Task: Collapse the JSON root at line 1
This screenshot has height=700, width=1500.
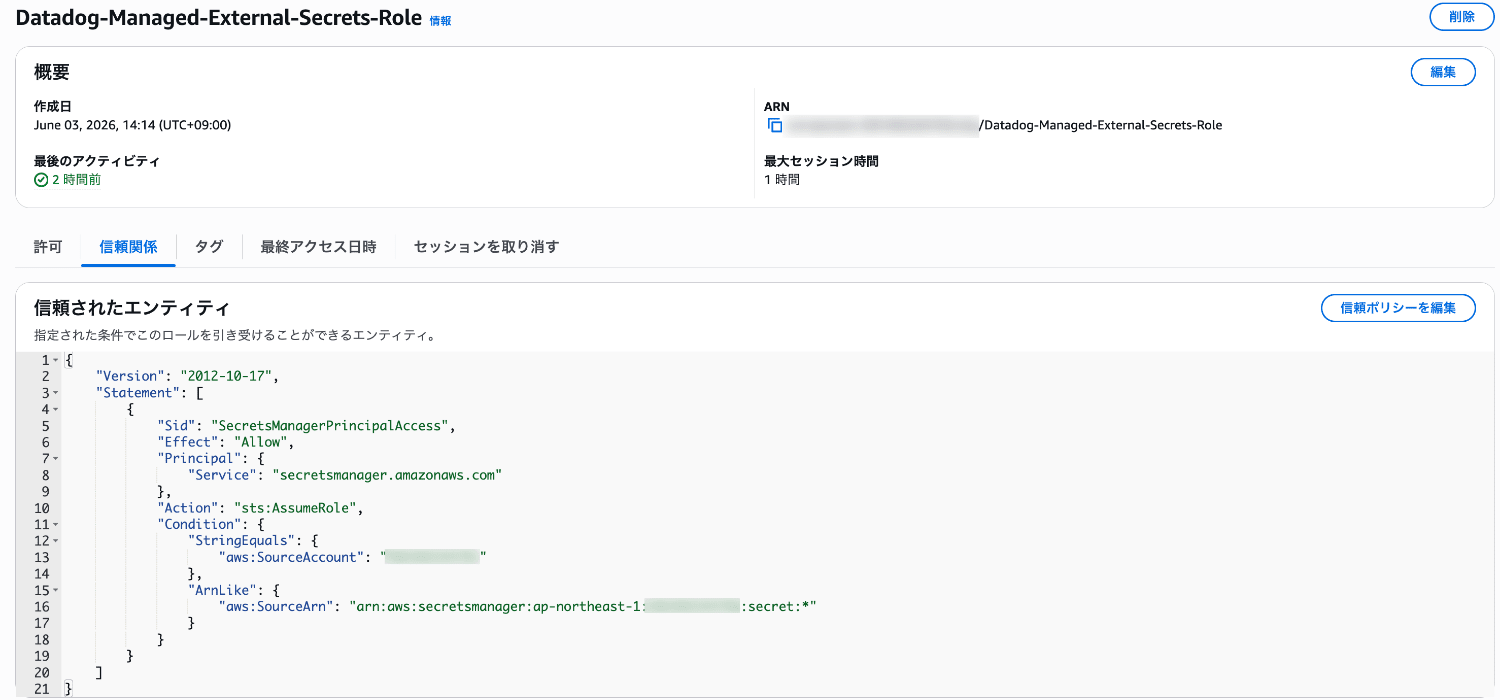Action: coord(56,360)
